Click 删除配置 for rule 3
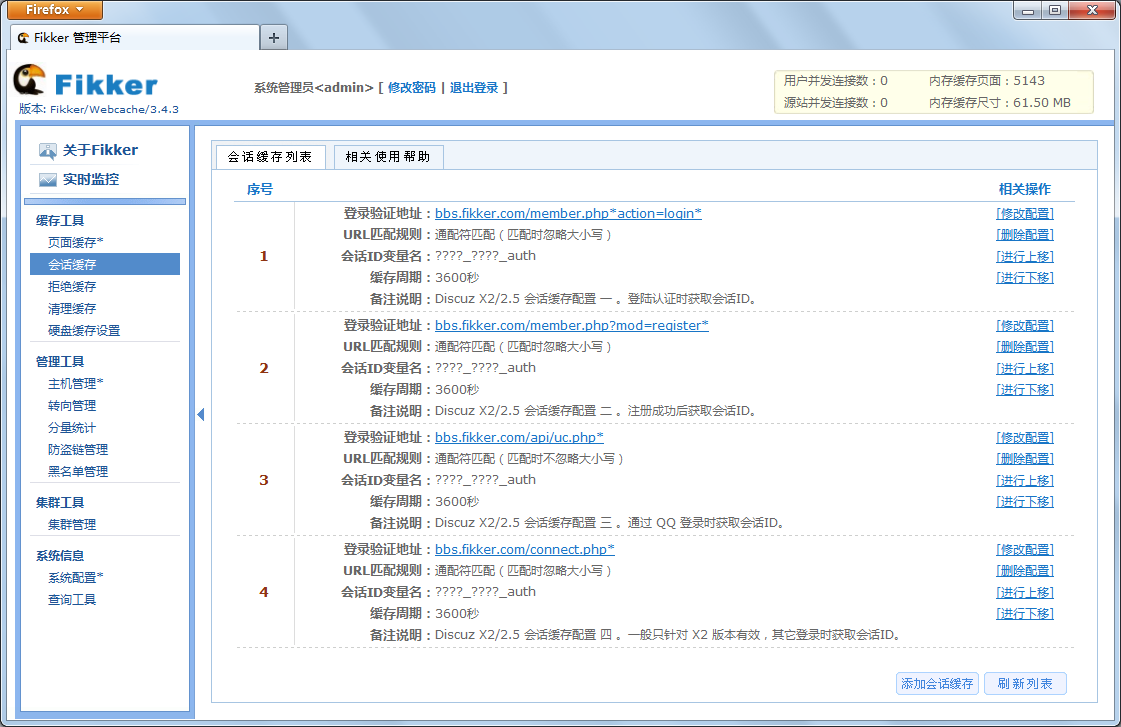The image size is (1121, 727). [1025, 459]
